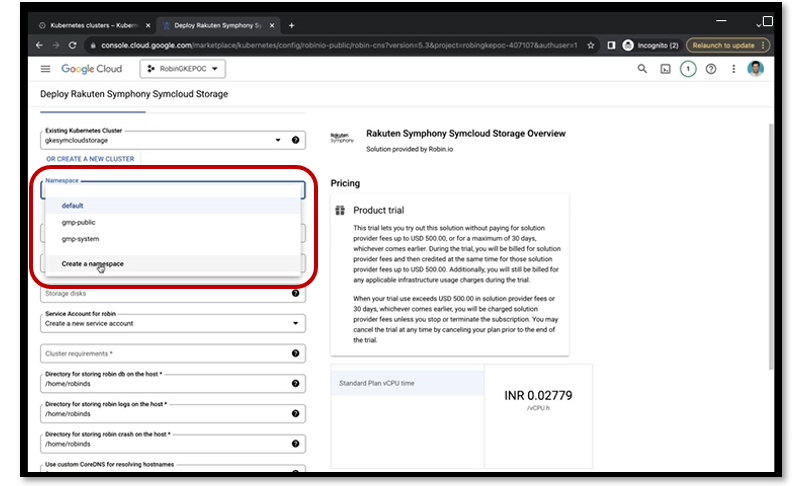Select the gmp-public namespace option
The height and width of the screenshot is (486, 792).
(x=173, y=222)
